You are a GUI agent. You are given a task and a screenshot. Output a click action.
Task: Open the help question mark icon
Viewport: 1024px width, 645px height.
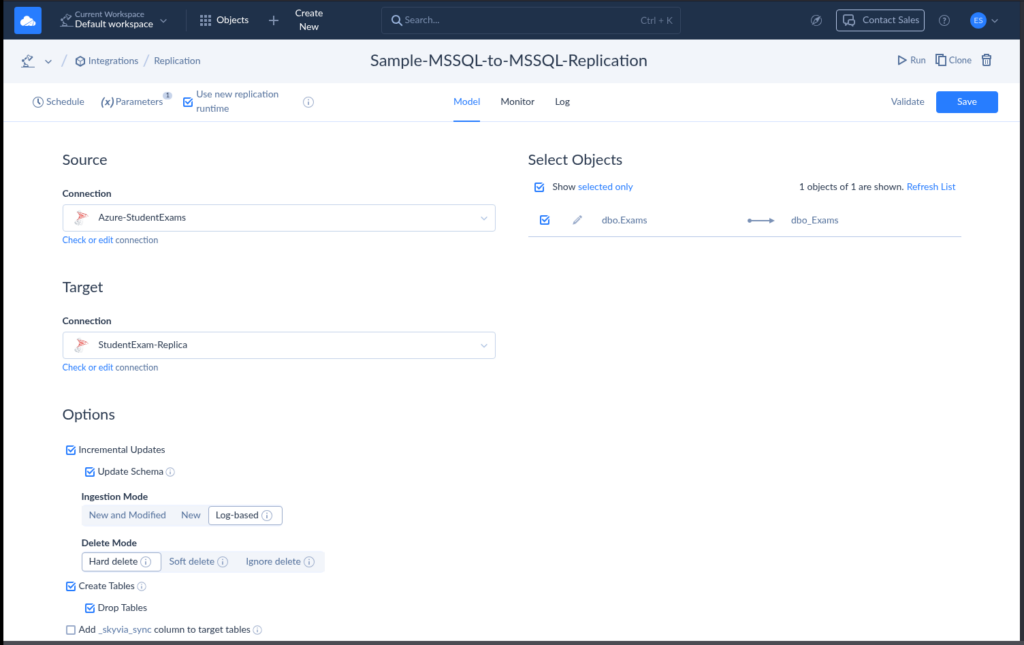point(944,20)
